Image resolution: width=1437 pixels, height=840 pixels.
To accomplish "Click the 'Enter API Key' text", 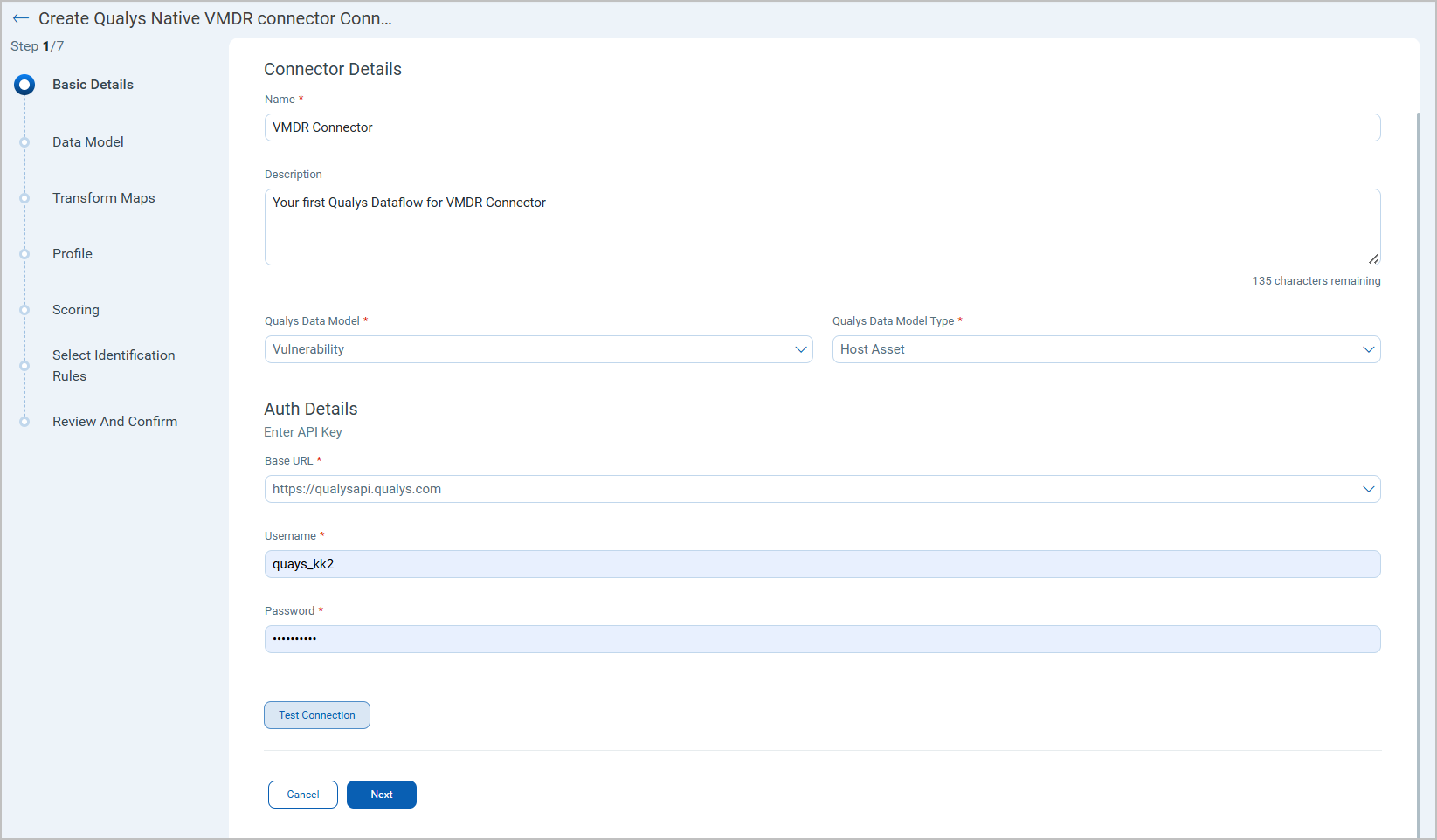I will point(303,432).
